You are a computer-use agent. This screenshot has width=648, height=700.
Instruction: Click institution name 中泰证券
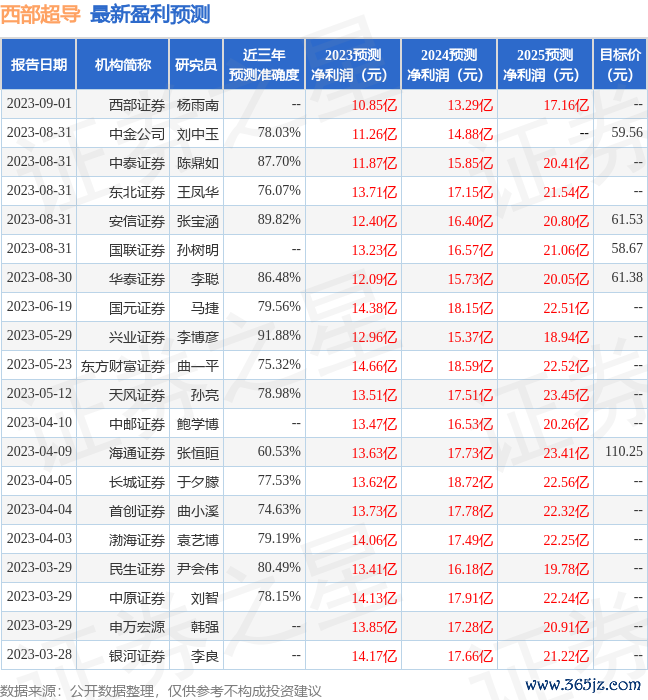[137, 163]
